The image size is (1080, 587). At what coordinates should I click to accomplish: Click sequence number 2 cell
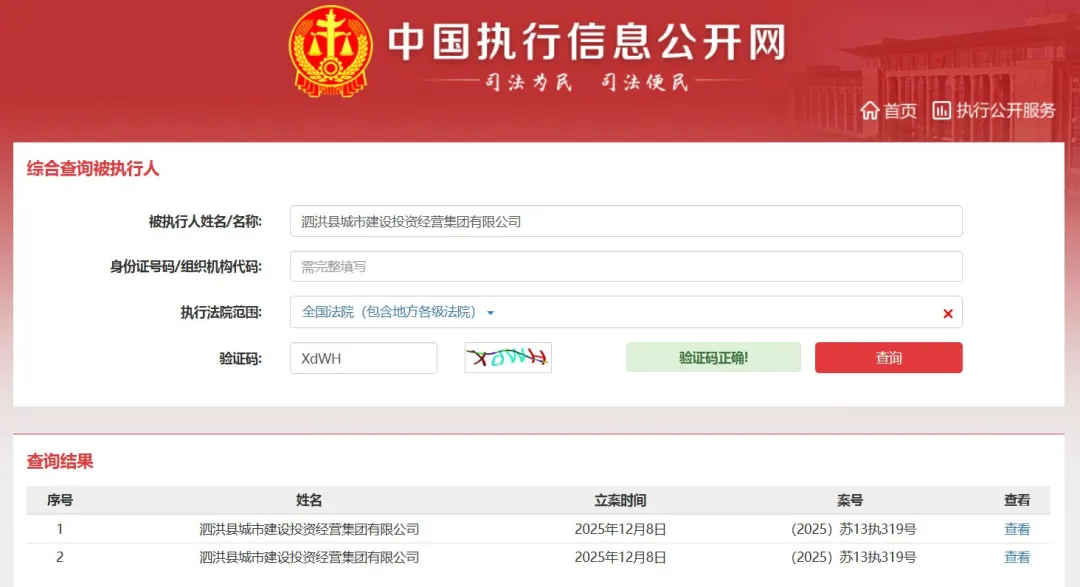pyautogui.click(x=60, y=557)
